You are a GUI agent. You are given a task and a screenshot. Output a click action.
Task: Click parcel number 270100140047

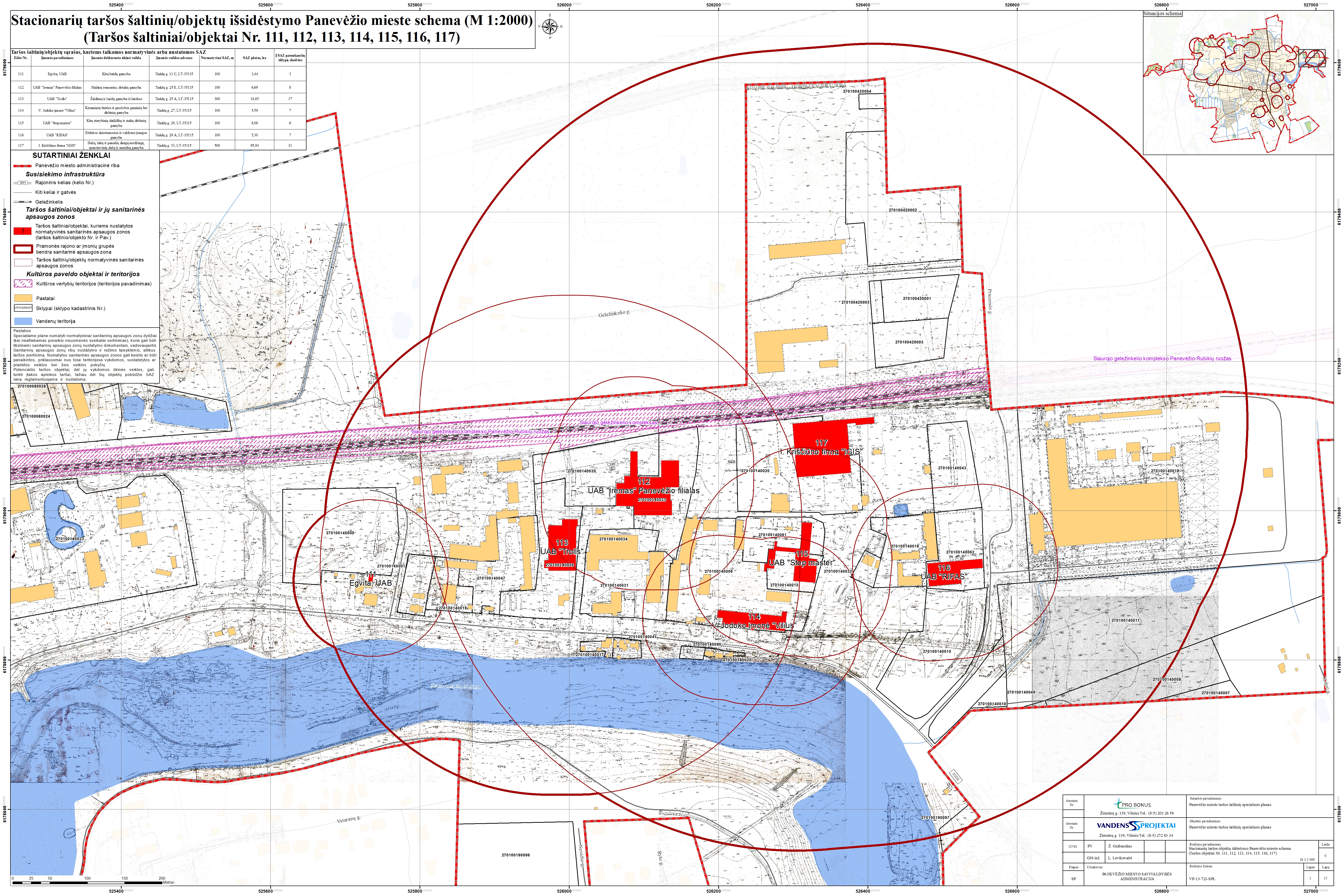click(491, 578)
